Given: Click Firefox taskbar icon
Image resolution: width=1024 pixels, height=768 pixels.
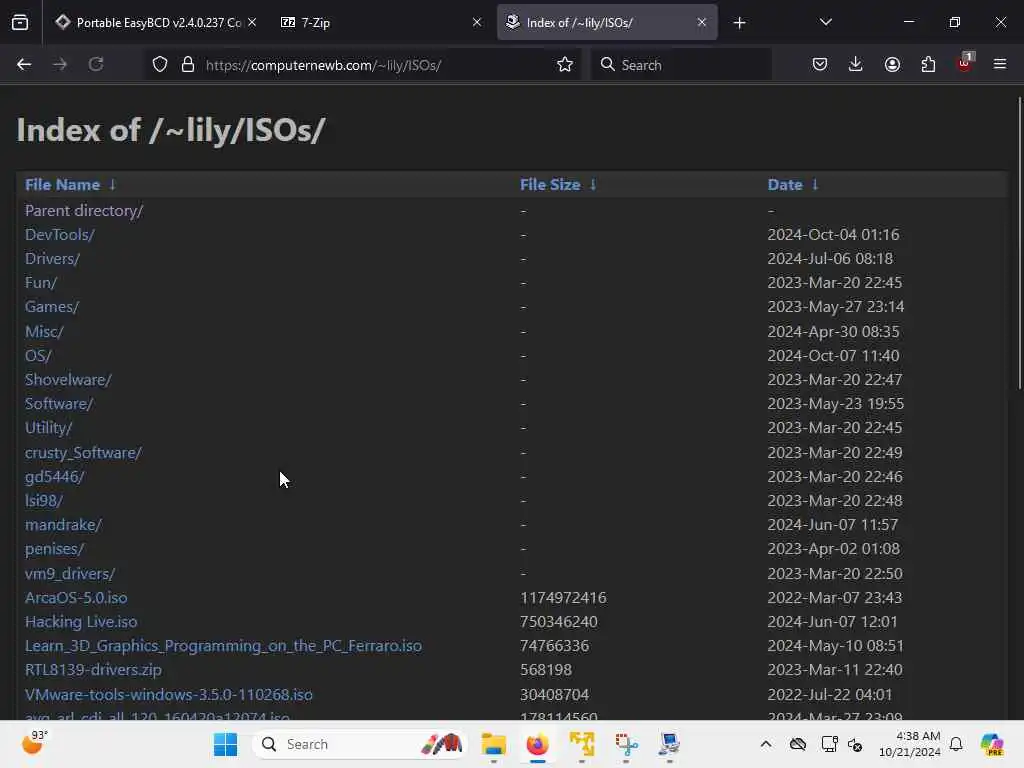Looking at the screenshot, I should click(x=537, y=744).
